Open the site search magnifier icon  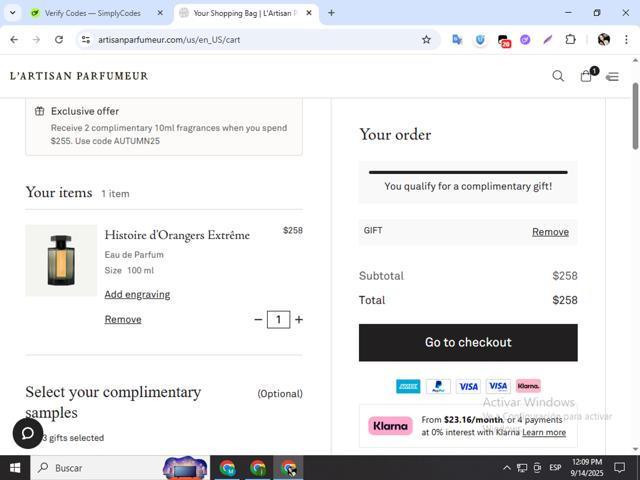pos(558,76)
